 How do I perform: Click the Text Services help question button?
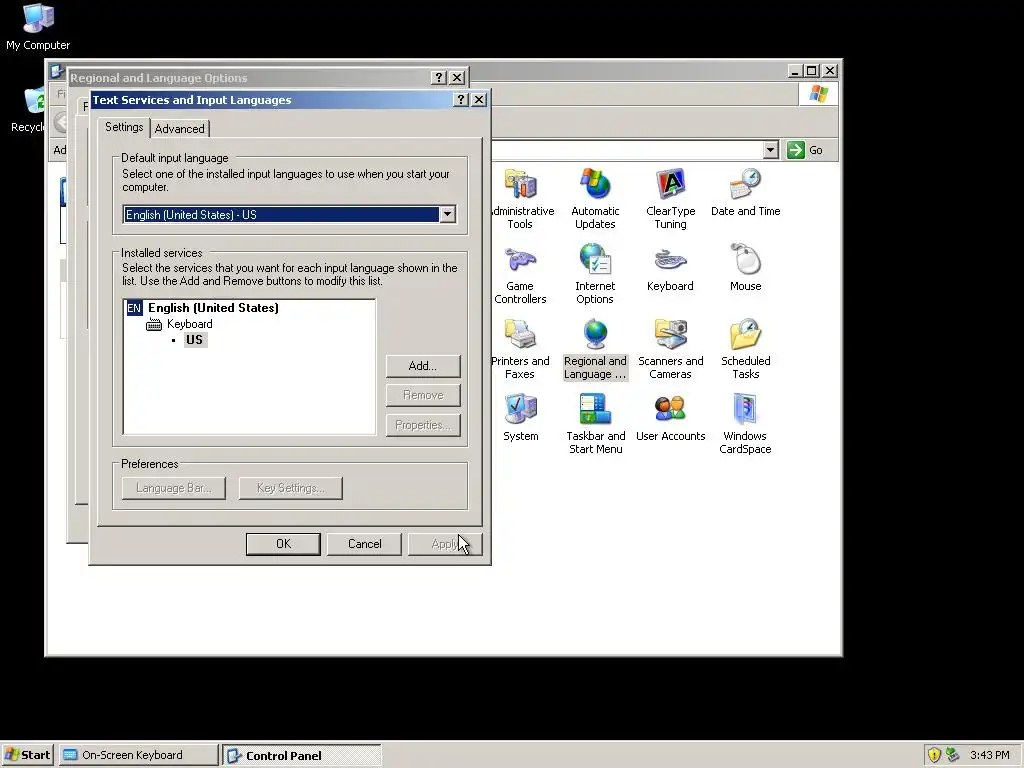pyautogui.click(x=461, y=99)
